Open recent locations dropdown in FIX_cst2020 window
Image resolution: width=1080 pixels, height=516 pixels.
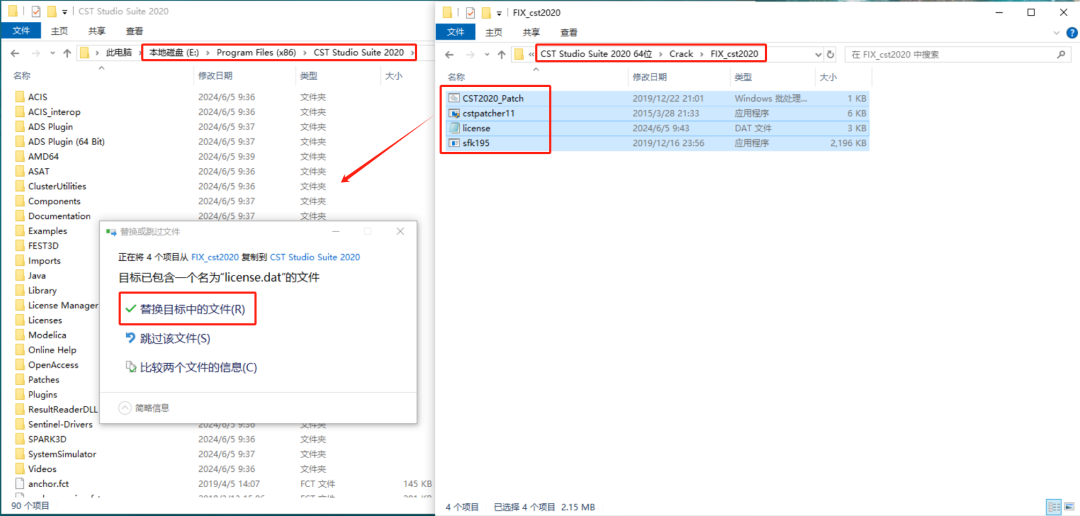(485, 54)
